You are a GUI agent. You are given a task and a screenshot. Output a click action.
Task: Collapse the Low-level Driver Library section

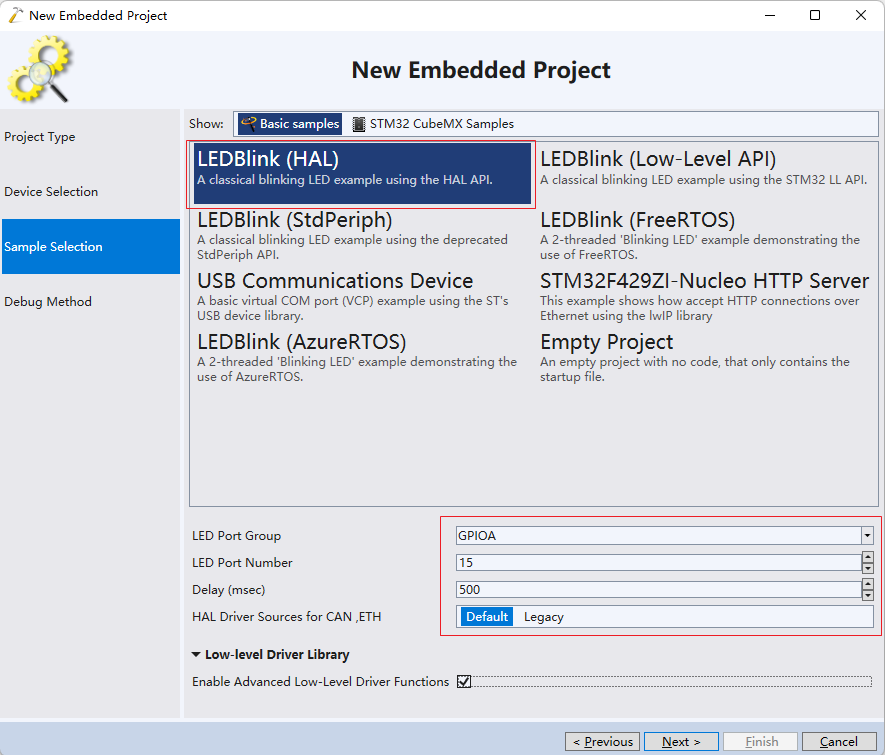[196, 654]
